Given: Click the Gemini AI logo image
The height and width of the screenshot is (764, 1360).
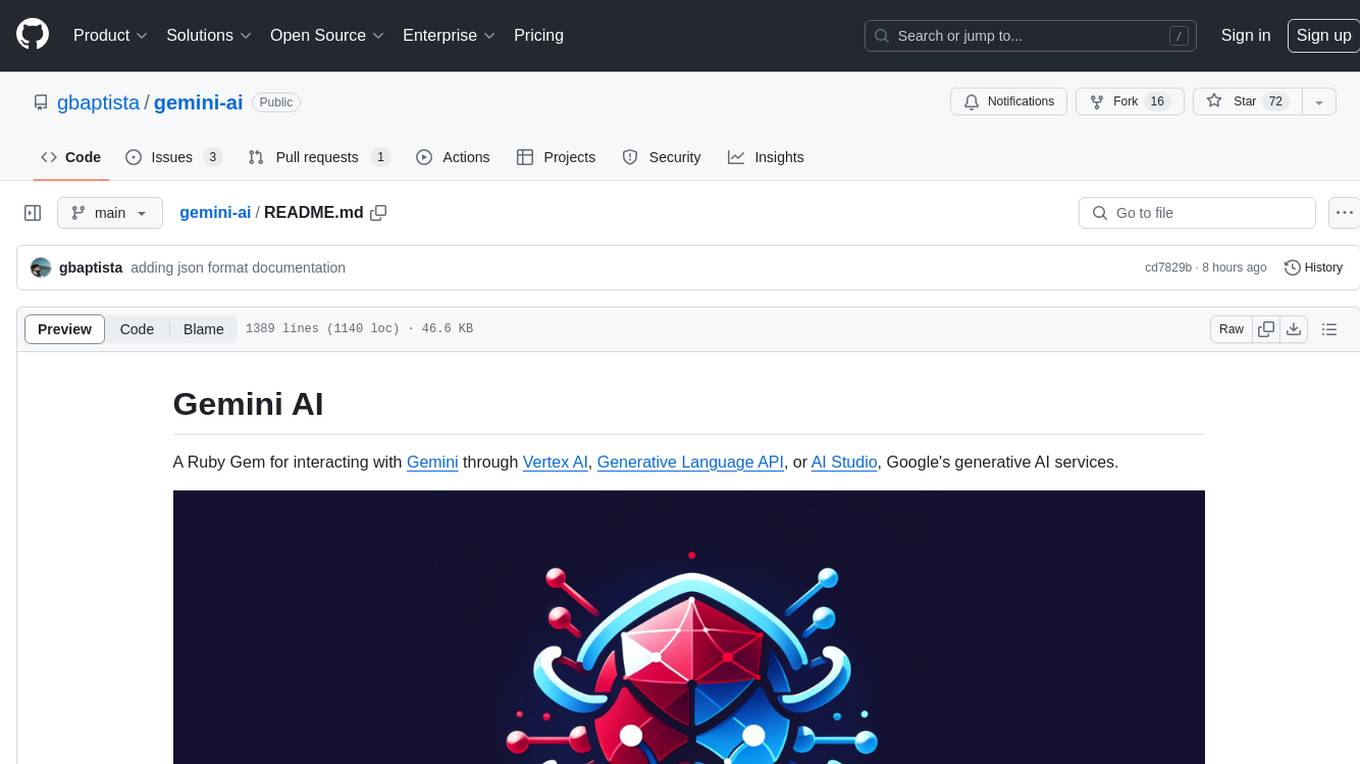Looking at the screenshot, I should [689, 627].
